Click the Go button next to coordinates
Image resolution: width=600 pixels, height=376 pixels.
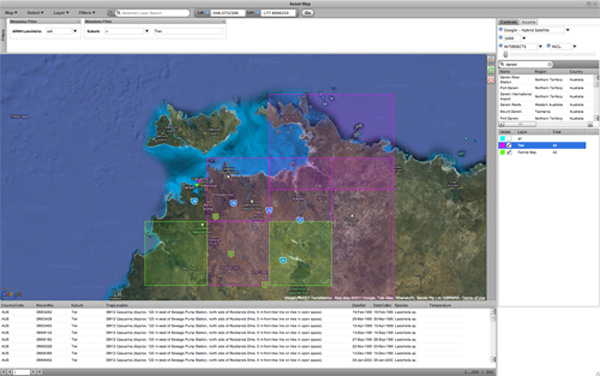coord(307,13)
